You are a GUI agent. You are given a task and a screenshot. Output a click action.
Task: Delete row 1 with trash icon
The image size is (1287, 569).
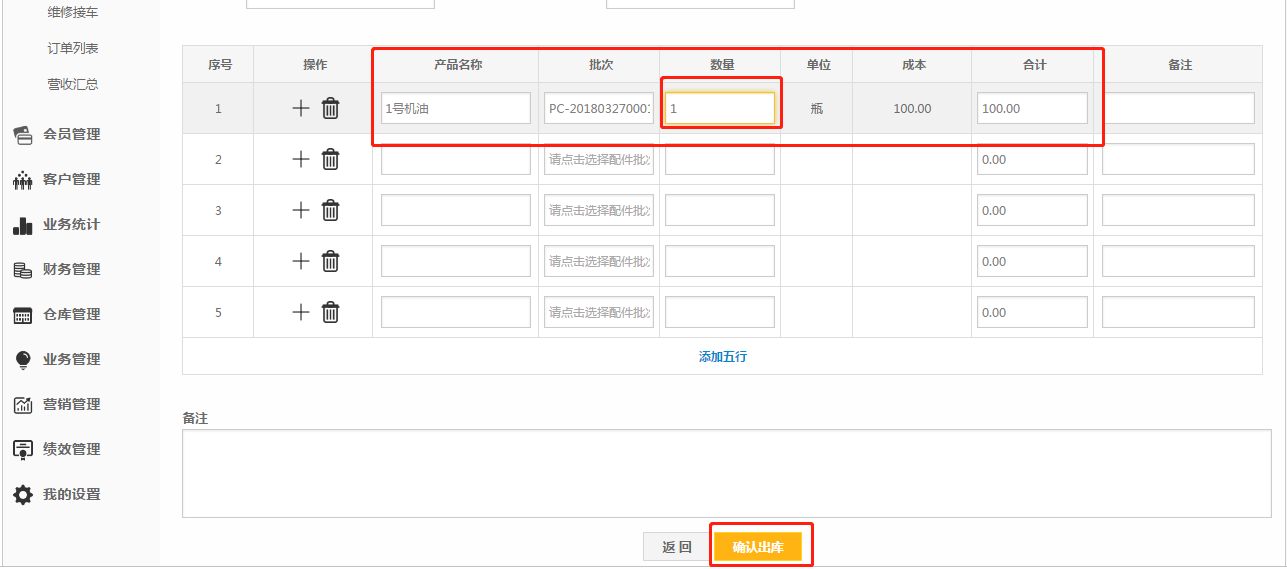[331, 108]
